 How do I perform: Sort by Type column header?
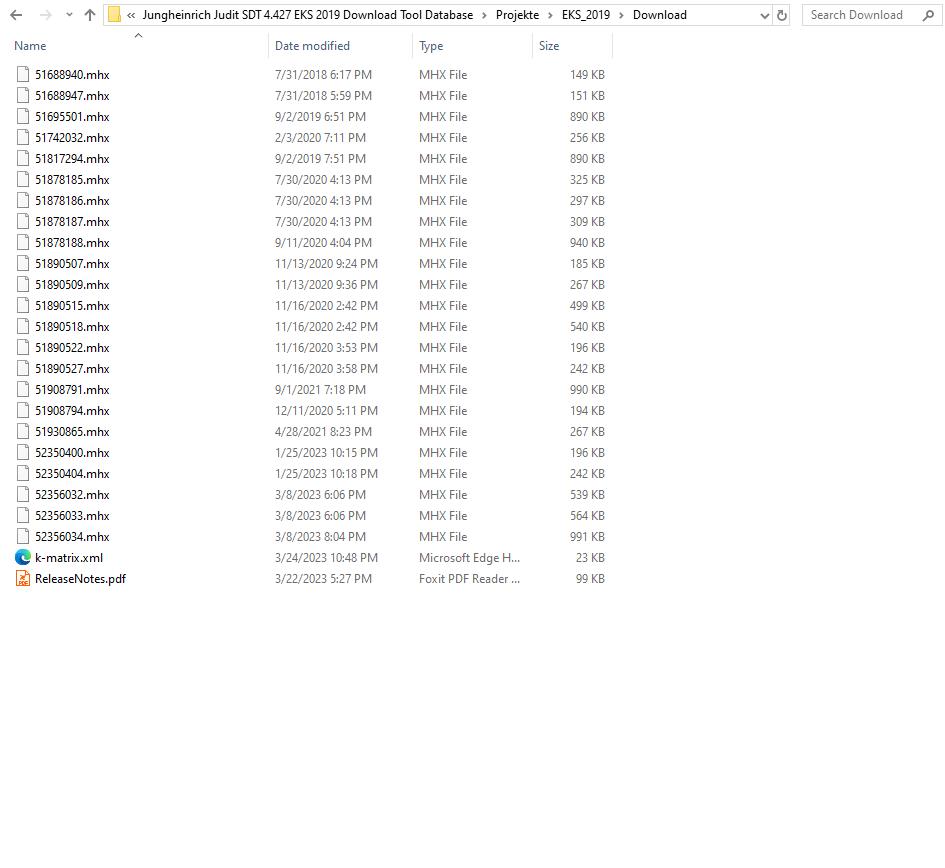tap(431, 46)
